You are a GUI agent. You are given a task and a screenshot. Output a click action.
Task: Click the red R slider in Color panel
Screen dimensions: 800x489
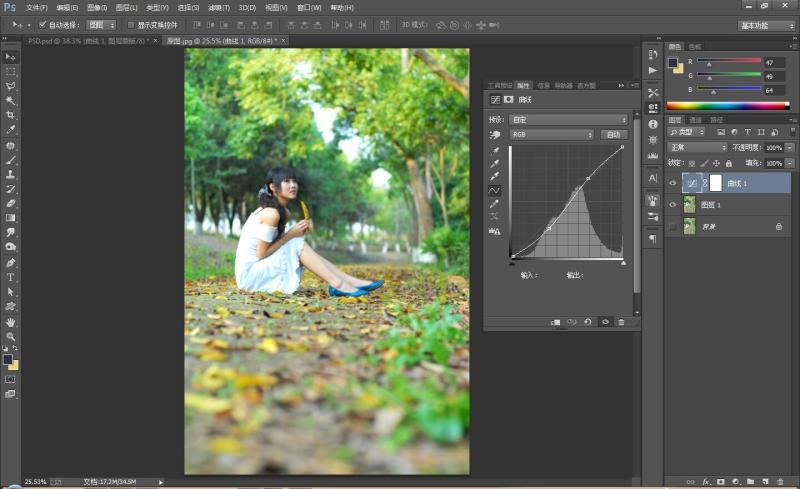729,60
